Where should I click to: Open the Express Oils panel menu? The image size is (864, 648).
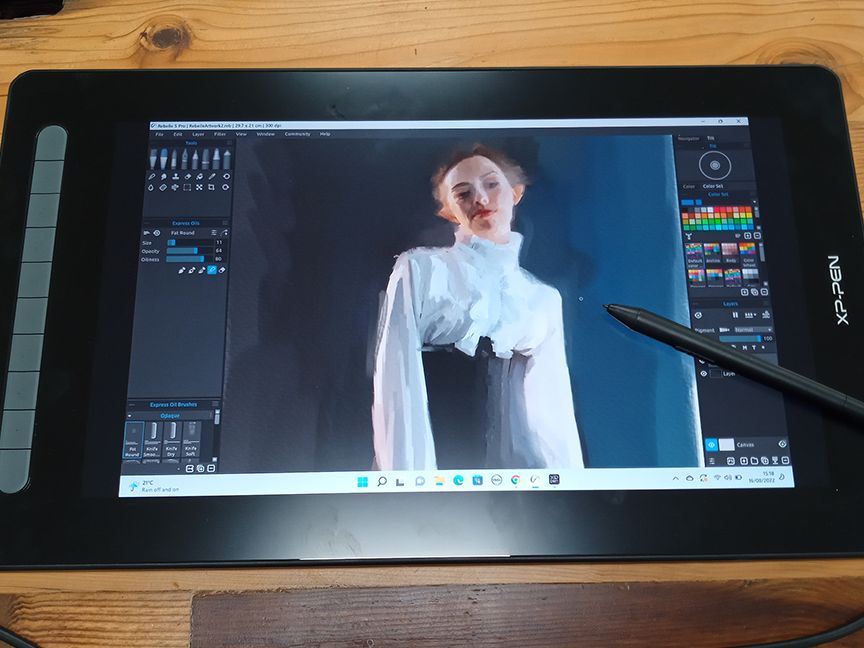(x=225, y=223)
